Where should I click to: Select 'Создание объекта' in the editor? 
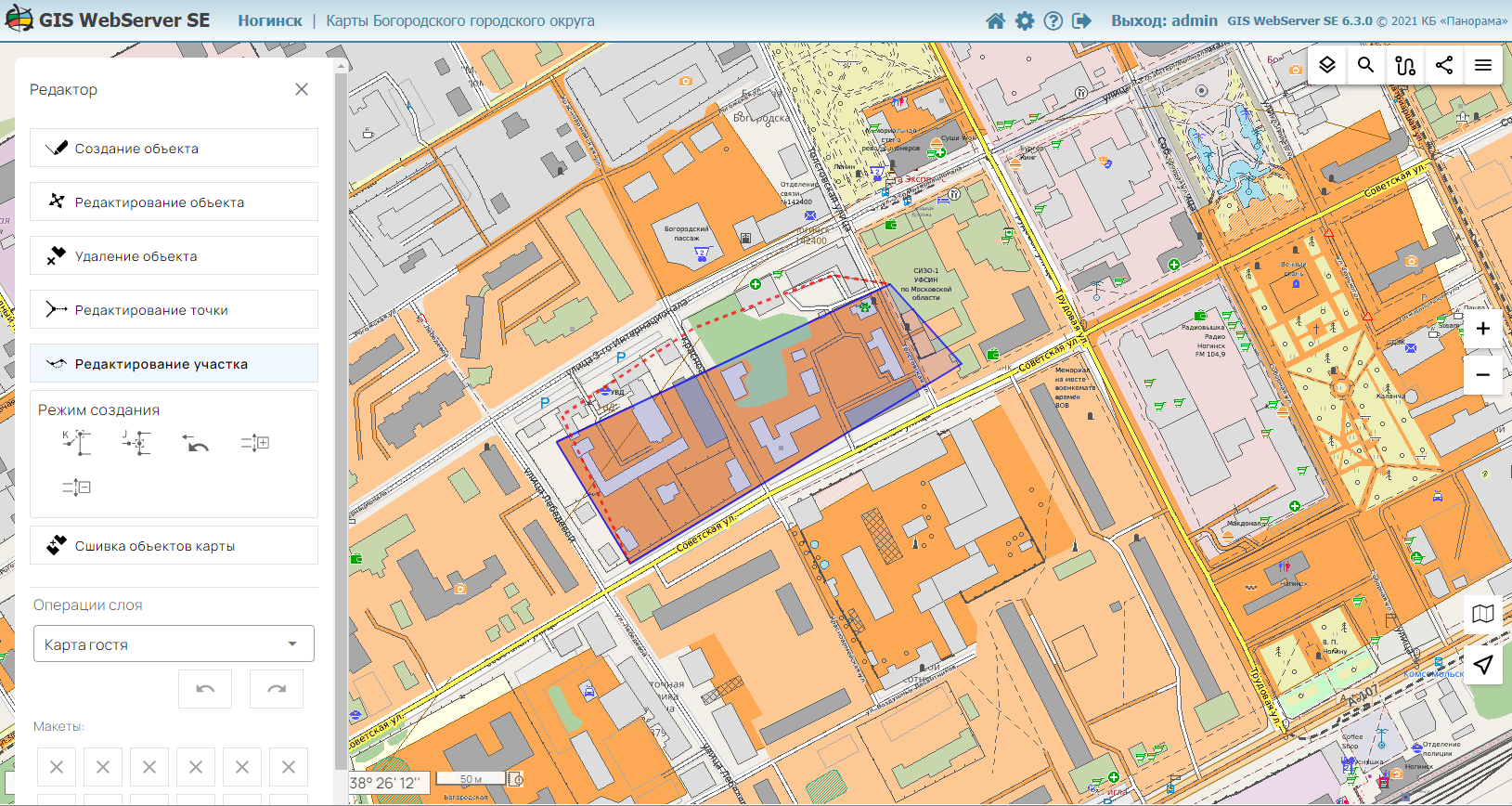pyautogui.click(x=174, y=149)
